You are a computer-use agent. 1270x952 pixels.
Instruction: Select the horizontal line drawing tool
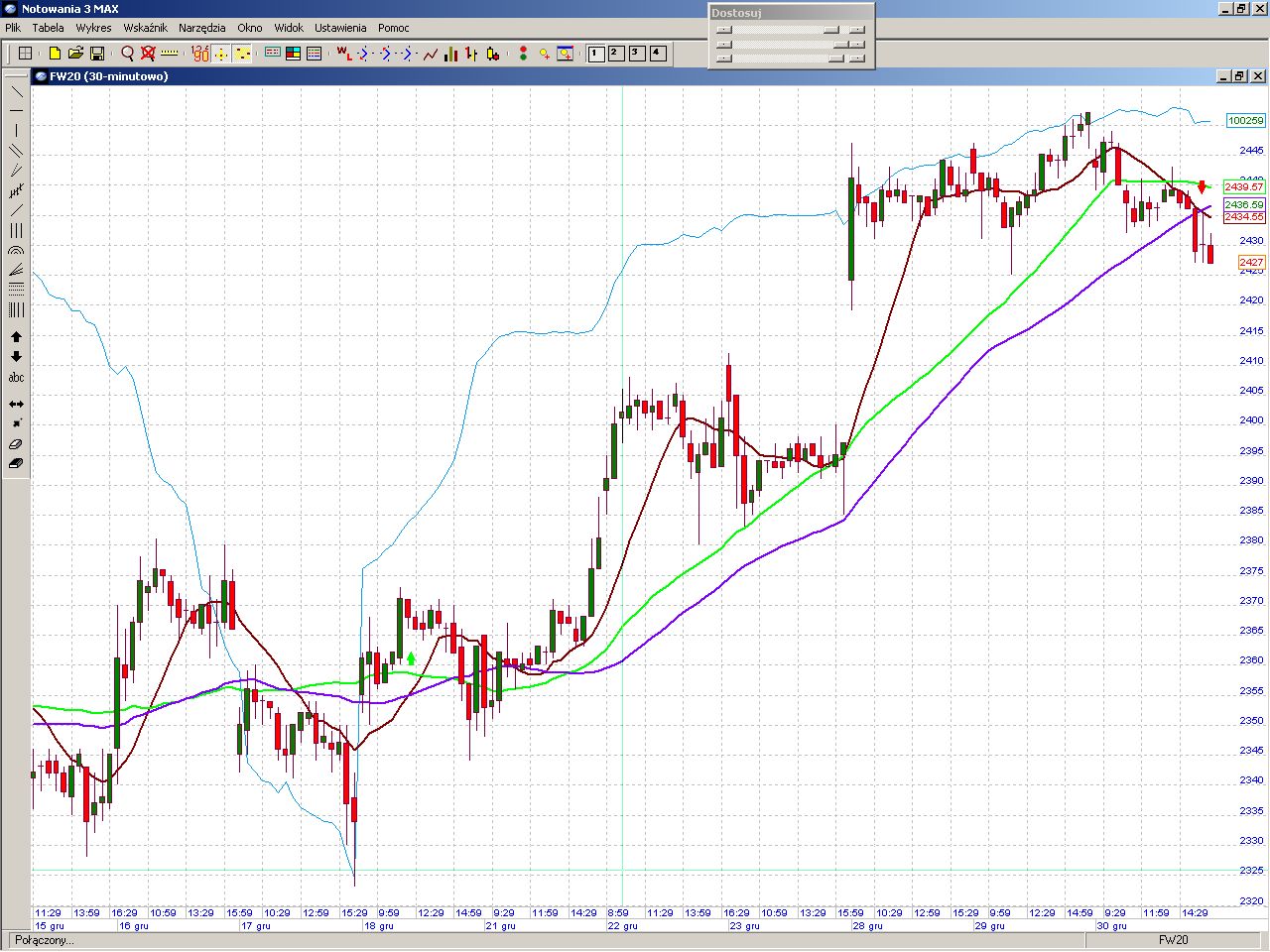pos(16,111)
